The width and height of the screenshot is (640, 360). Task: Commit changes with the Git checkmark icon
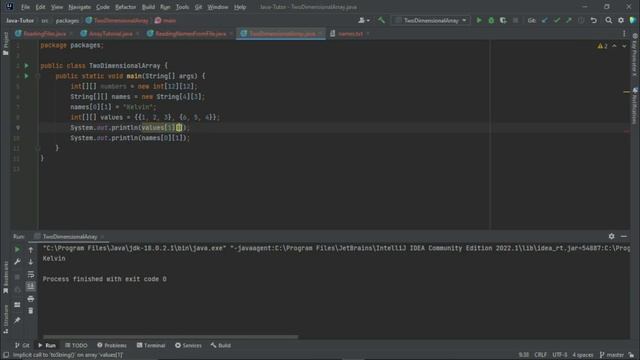pos(557,20)
